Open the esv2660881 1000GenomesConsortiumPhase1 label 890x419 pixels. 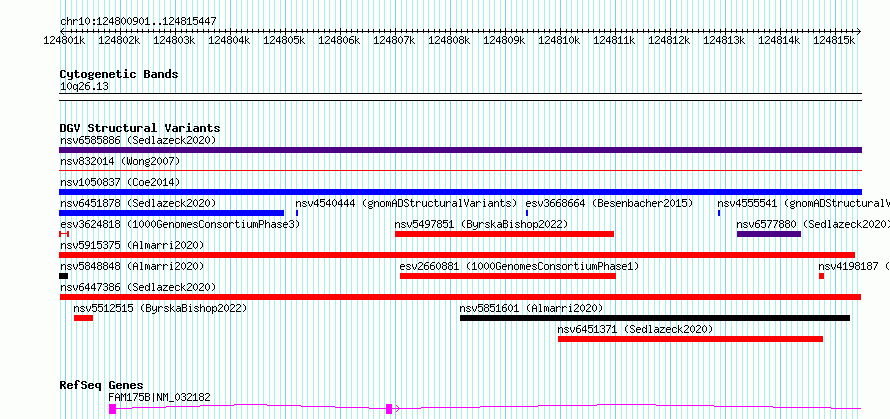(x=519, y=266)
